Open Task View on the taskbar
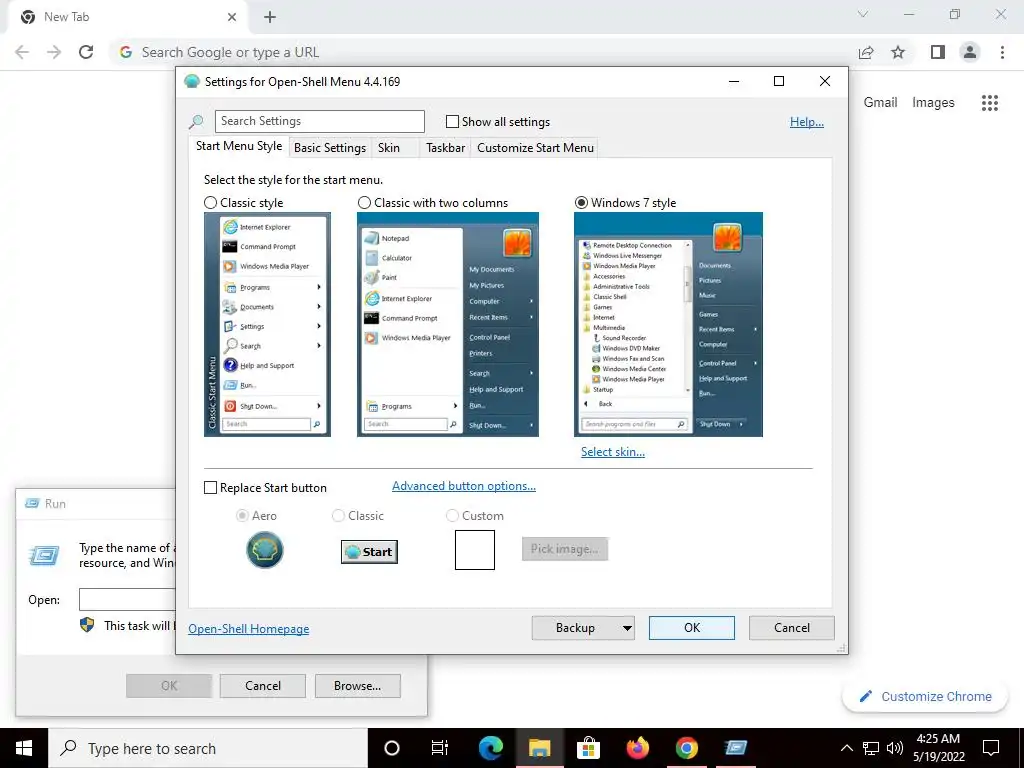Screen dimensions: 1024x768 tap(440, 748)
